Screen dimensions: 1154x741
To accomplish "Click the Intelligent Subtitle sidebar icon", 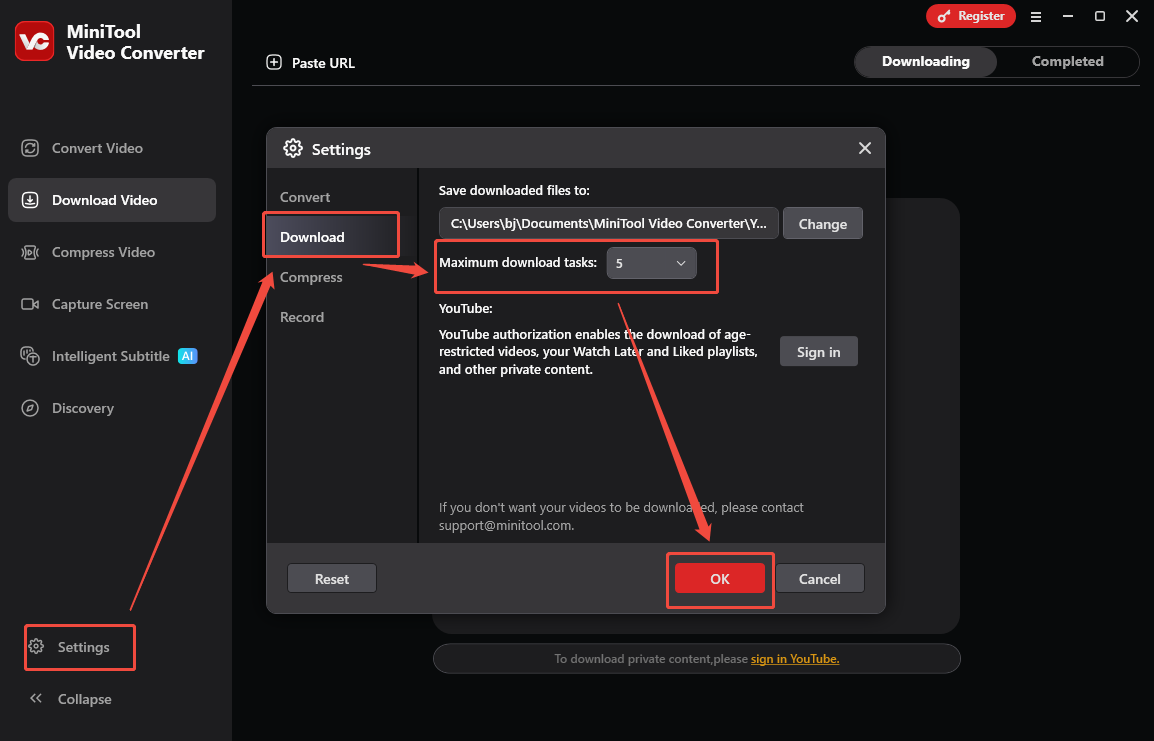I will coord(30,356).
